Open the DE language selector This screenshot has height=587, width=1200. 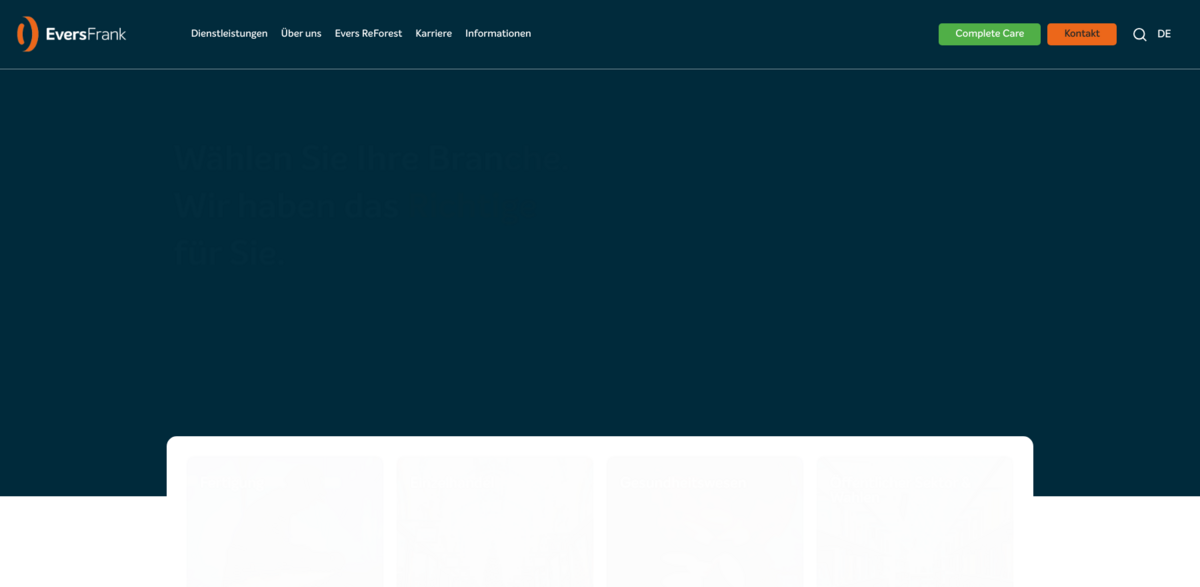click(x=1164, y=34)
